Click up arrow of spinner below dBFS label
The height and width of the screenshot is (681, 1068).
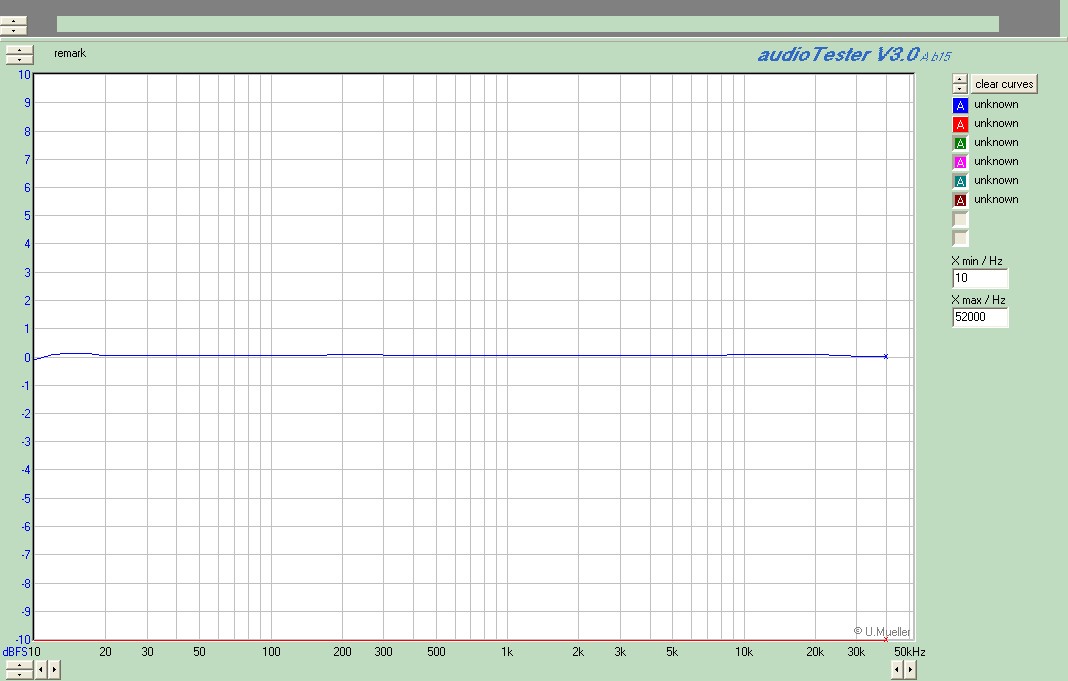pyautogui.click(x=19, y=665)
